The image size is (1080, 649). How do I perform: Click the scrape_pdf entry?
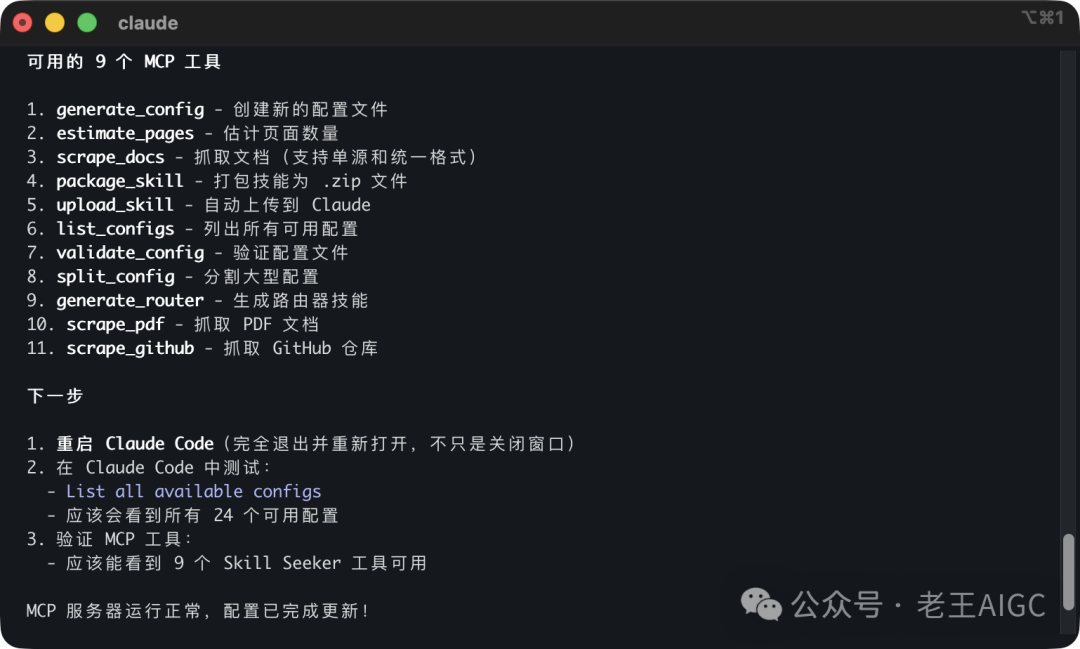point(115,324)
